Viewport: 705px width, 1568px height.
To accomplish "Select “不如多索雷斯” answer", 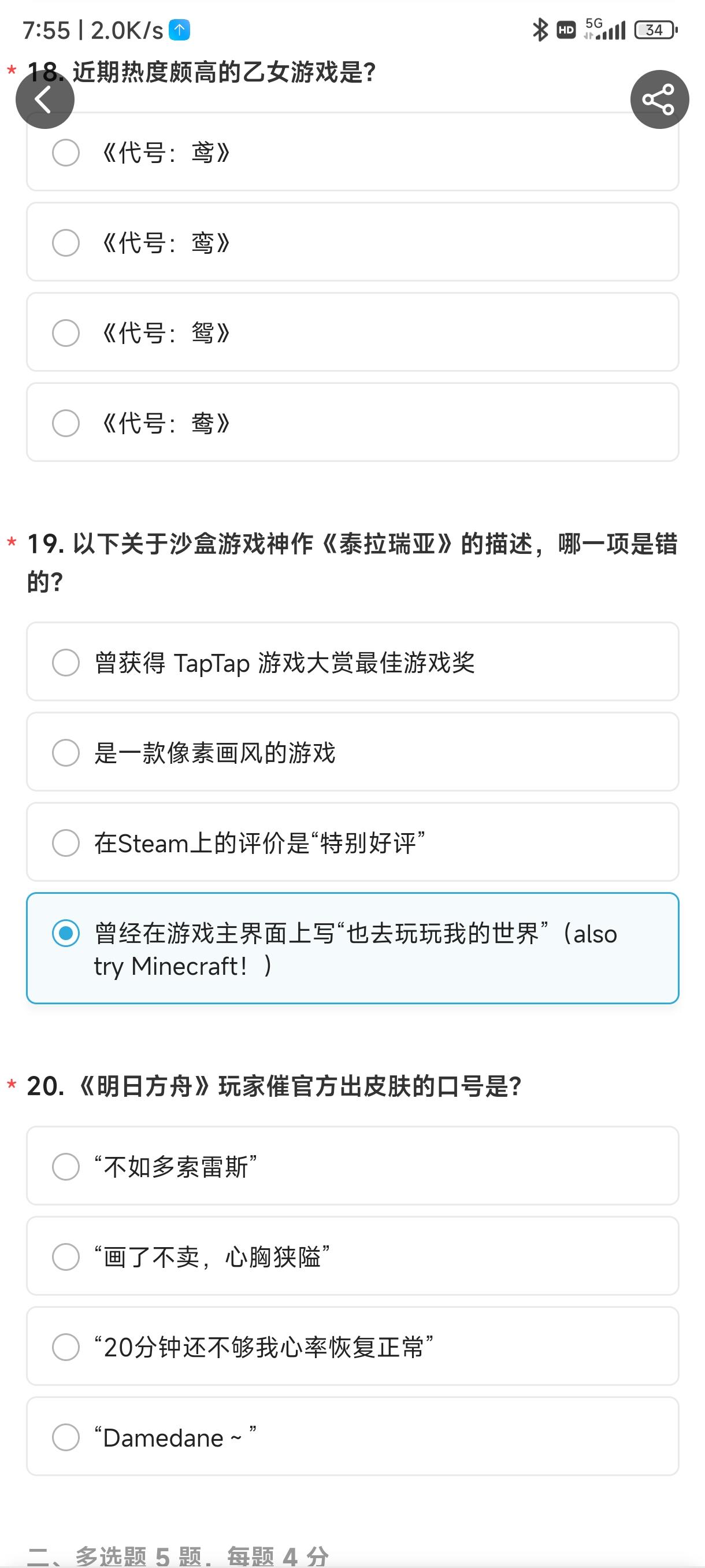I will click(x=353, y=1166).
